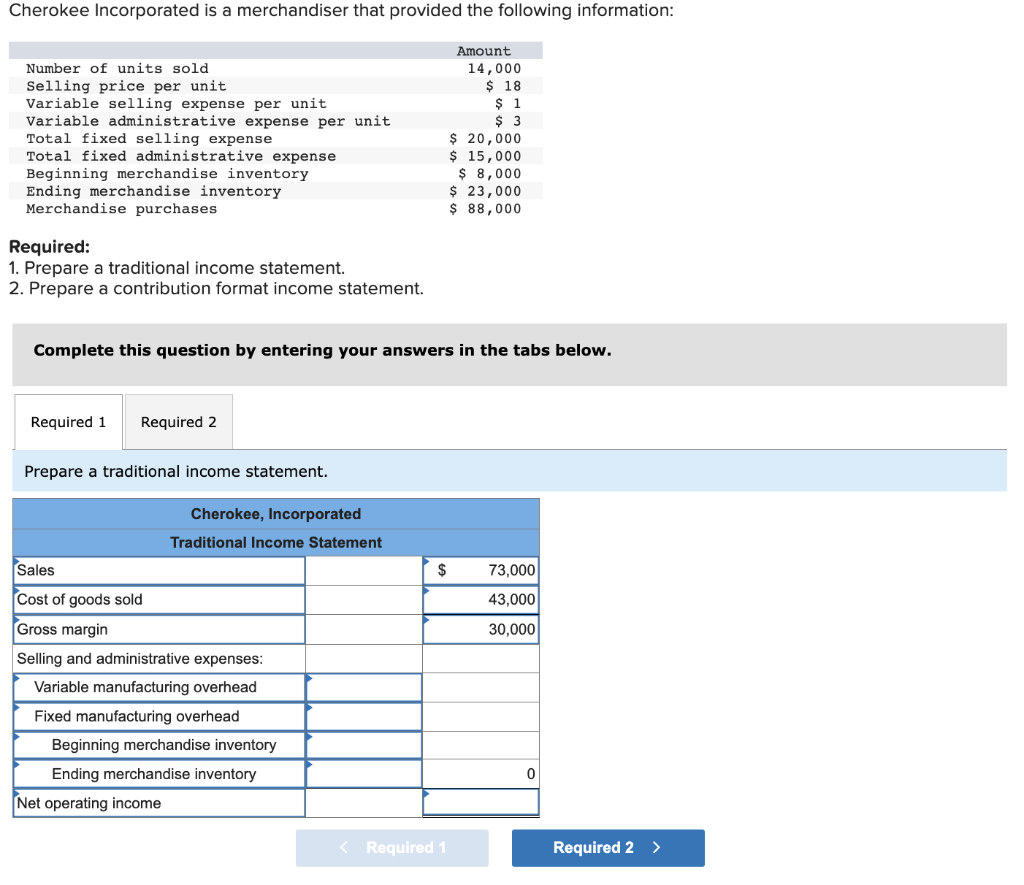Click amount input for Beginning merchandise inventory

click(364, 745)
